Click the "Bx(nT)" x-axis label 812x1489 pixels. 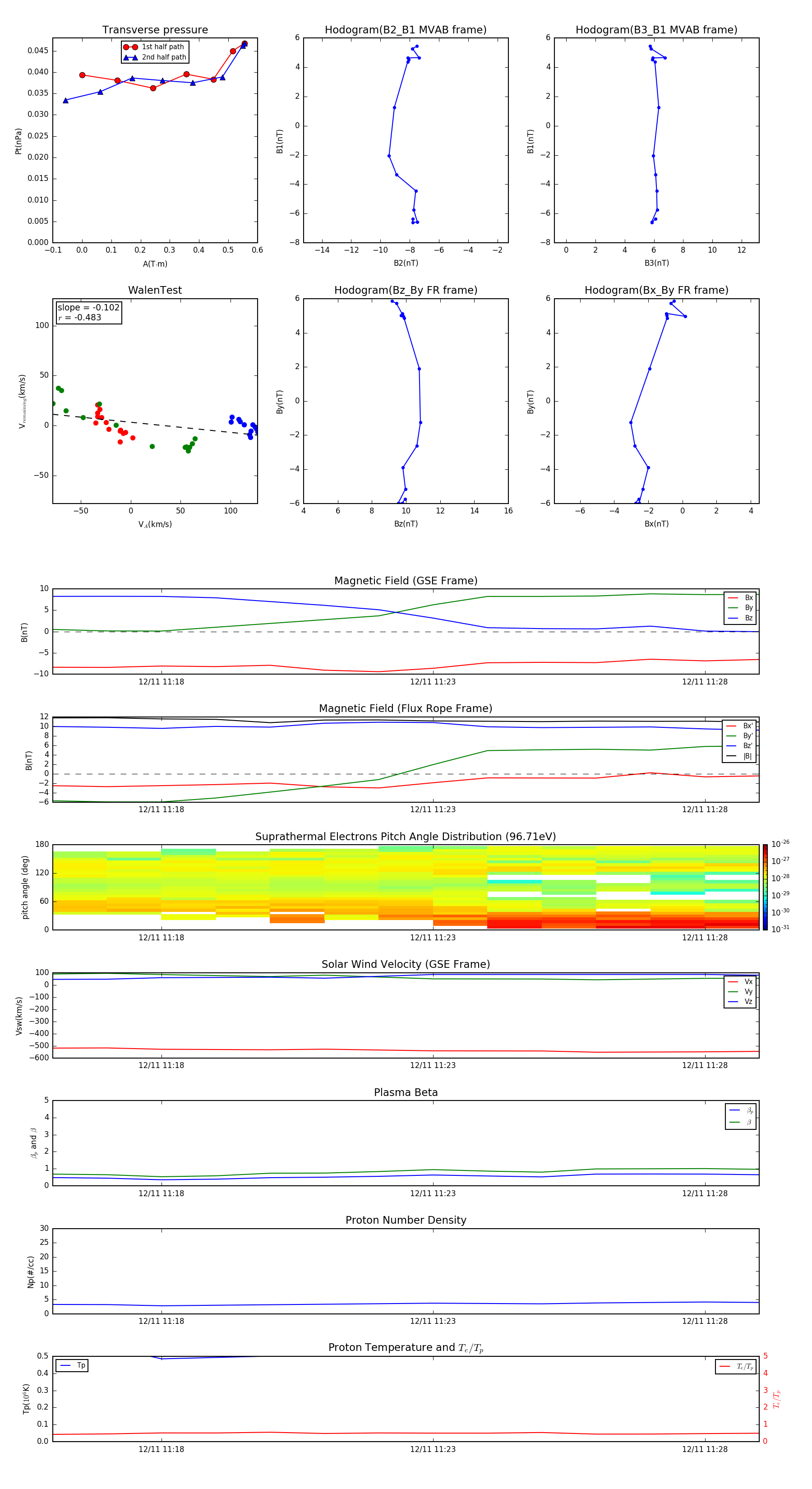(x=656, y=524)
